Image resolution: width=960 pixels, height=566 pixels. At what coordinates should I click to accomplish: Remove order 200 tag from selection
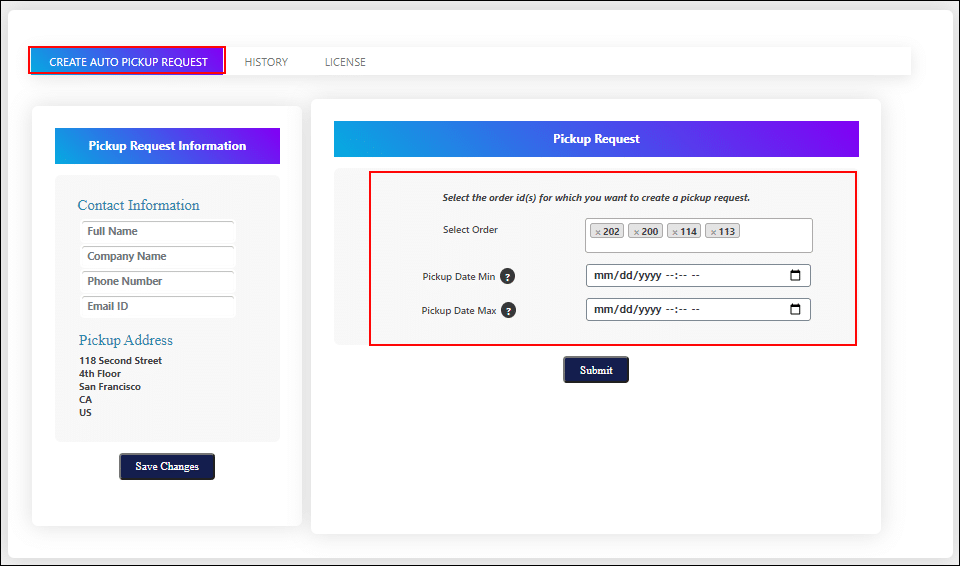(x=636, y=232)
